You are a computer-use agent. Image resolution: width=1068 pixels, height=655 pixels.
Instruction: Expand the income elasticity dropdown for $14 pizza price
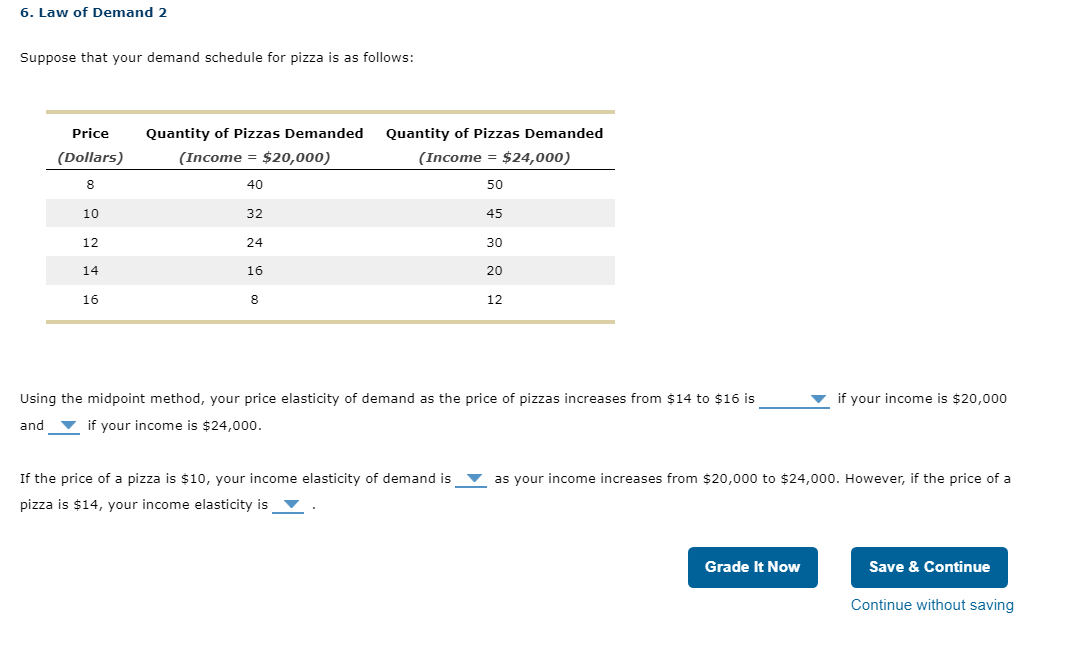pos(289,504)
